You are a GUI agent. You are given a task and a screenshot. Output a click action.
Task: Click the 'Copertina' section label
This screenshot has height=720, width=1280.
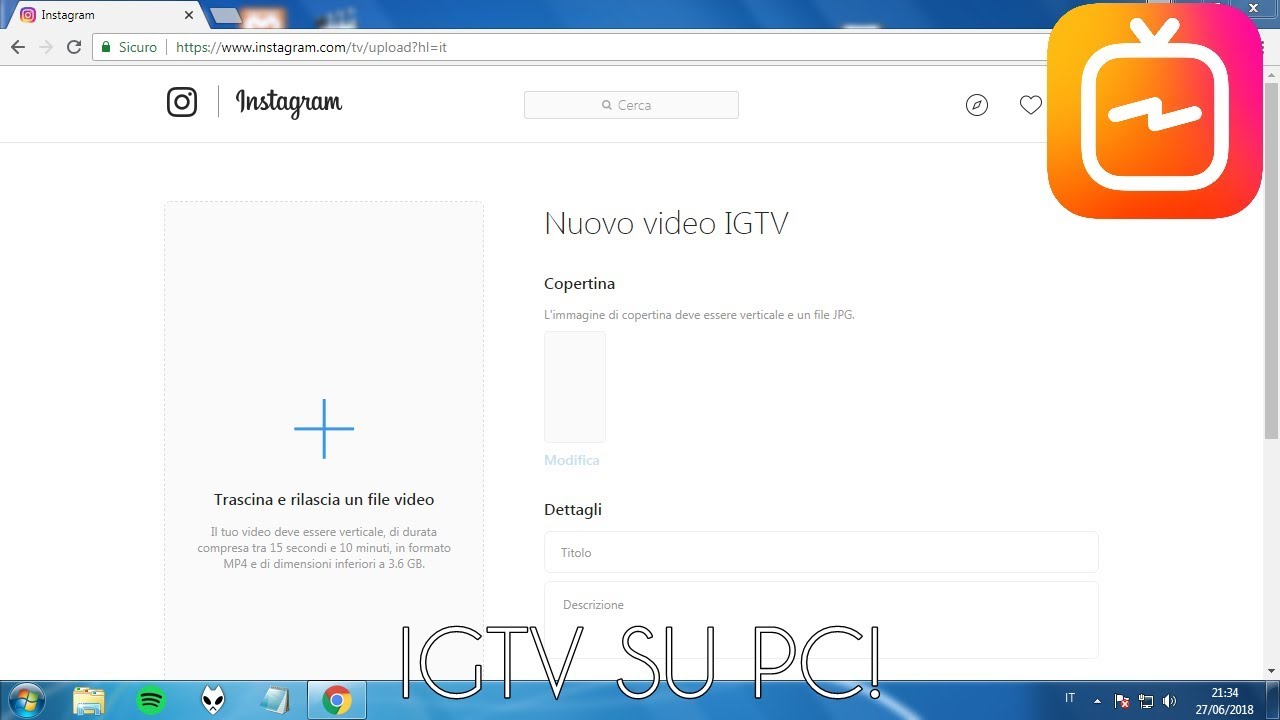point(580,284)
